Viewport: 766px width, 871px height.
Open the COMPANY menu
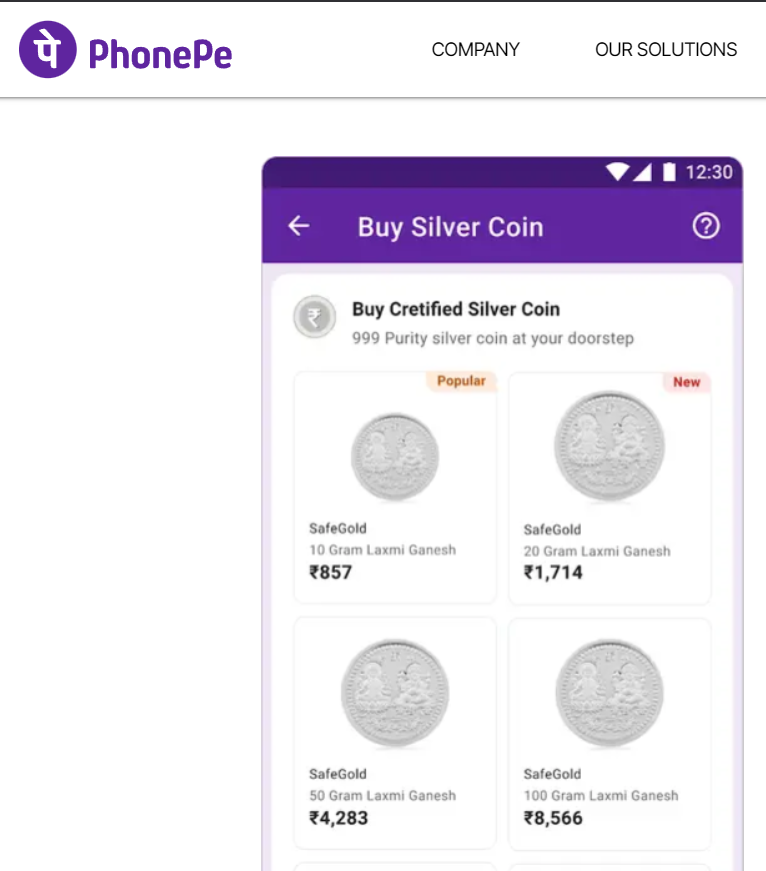point(475,49)
